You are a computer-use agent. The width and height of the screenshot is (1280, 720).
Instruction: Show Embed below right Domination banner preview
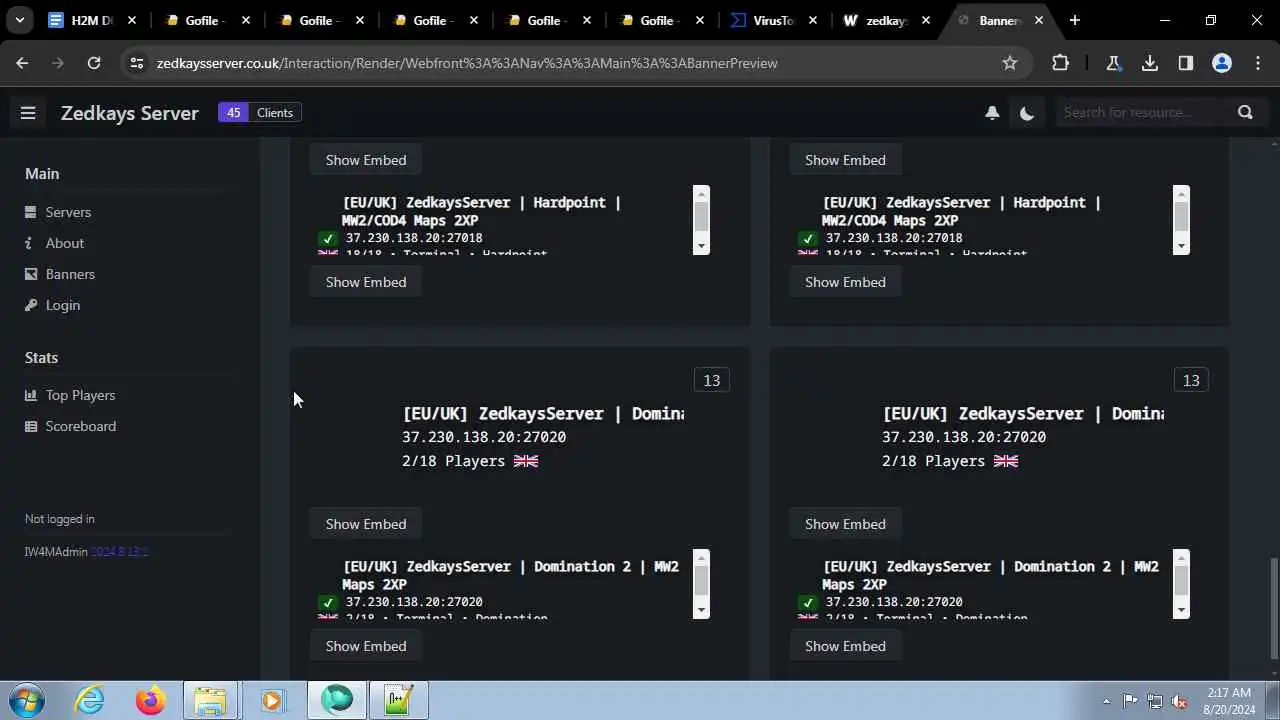pos(845,524)
